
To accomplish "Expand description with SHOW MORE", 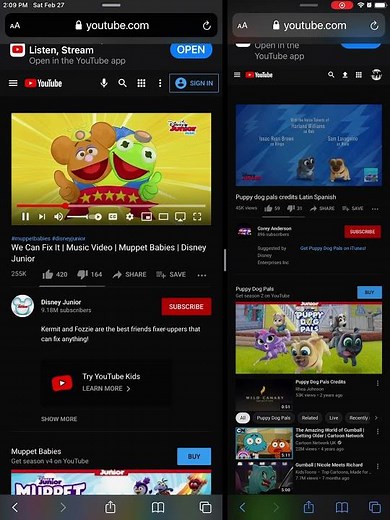I will pos(59,419).
